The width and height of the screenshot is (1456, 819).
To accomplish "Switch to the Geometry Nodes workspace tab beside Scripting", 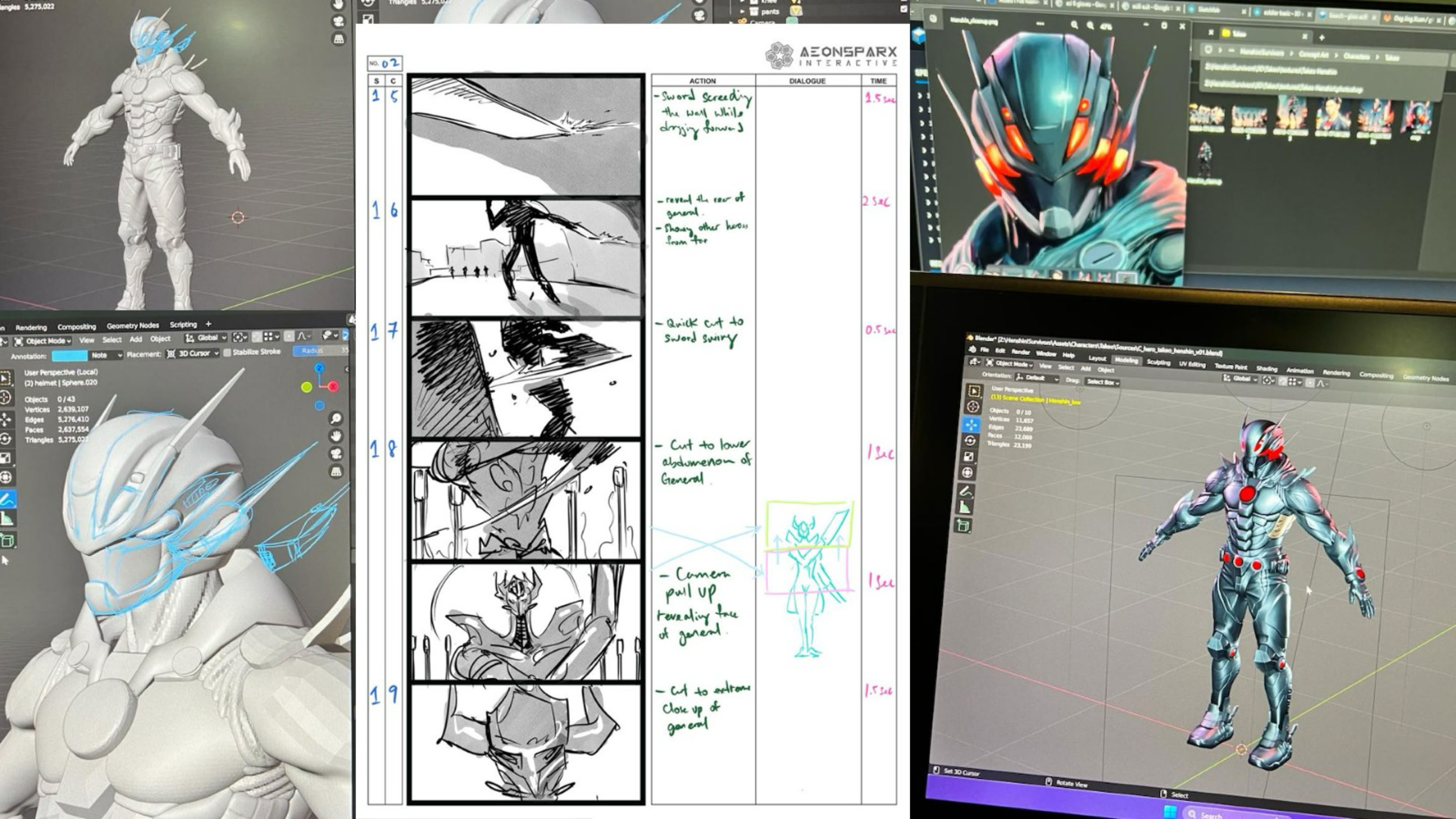I will coord(132,326).
